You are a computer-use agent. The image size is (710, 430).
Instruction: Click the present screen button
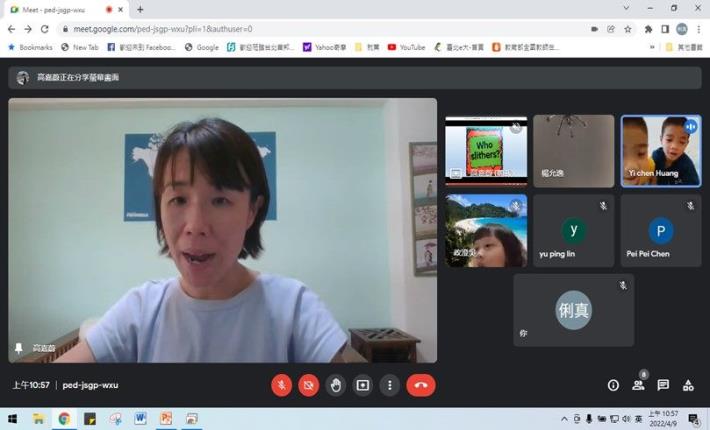click(x=363, y=385)
